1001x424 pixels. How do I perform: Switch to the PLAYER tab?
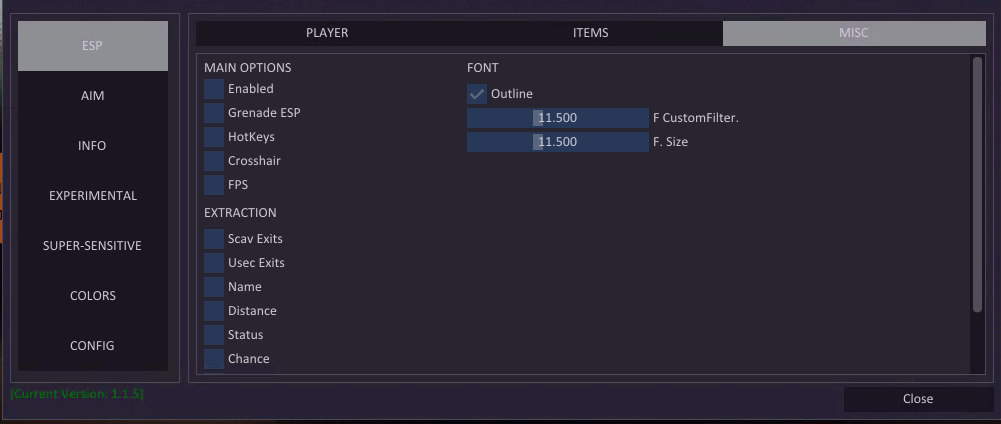[327, 33]
